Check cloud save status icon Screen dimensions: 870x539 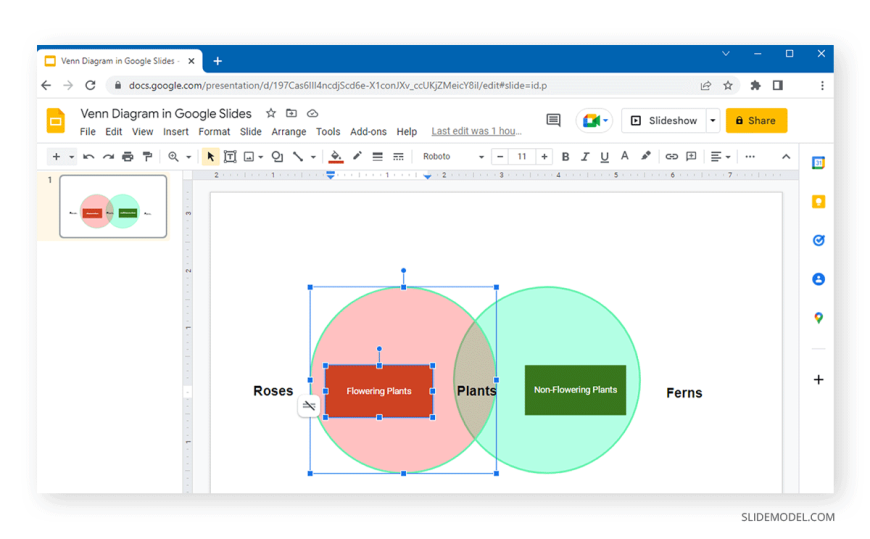click(x=312, y=113)
